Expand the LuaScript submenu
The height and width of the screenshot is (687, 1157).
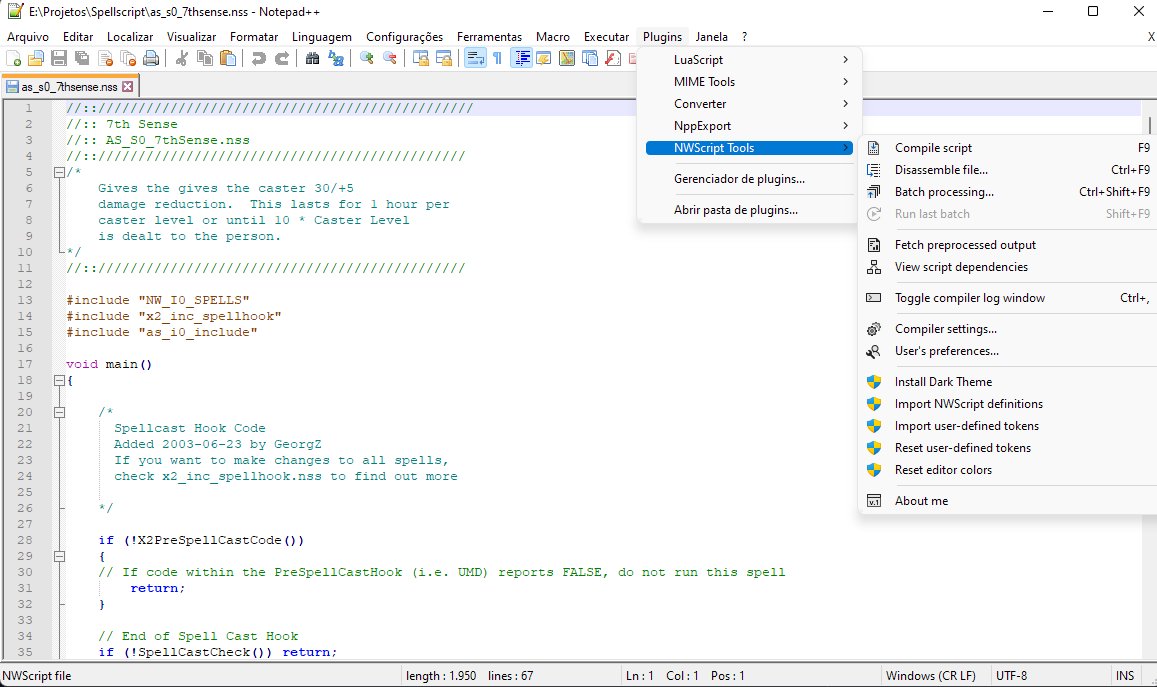[749, 60]
